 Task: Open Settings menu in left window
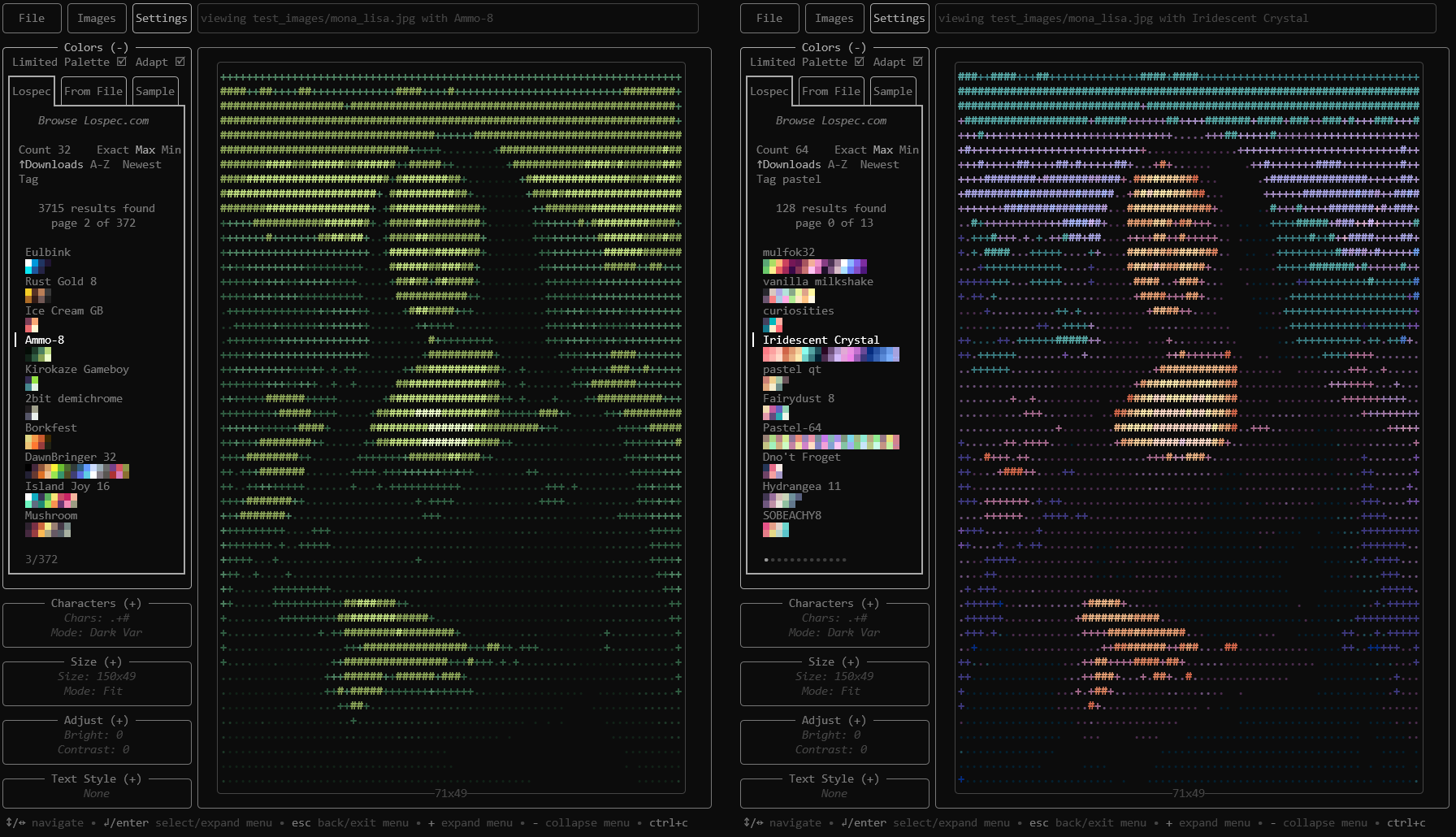161,18
